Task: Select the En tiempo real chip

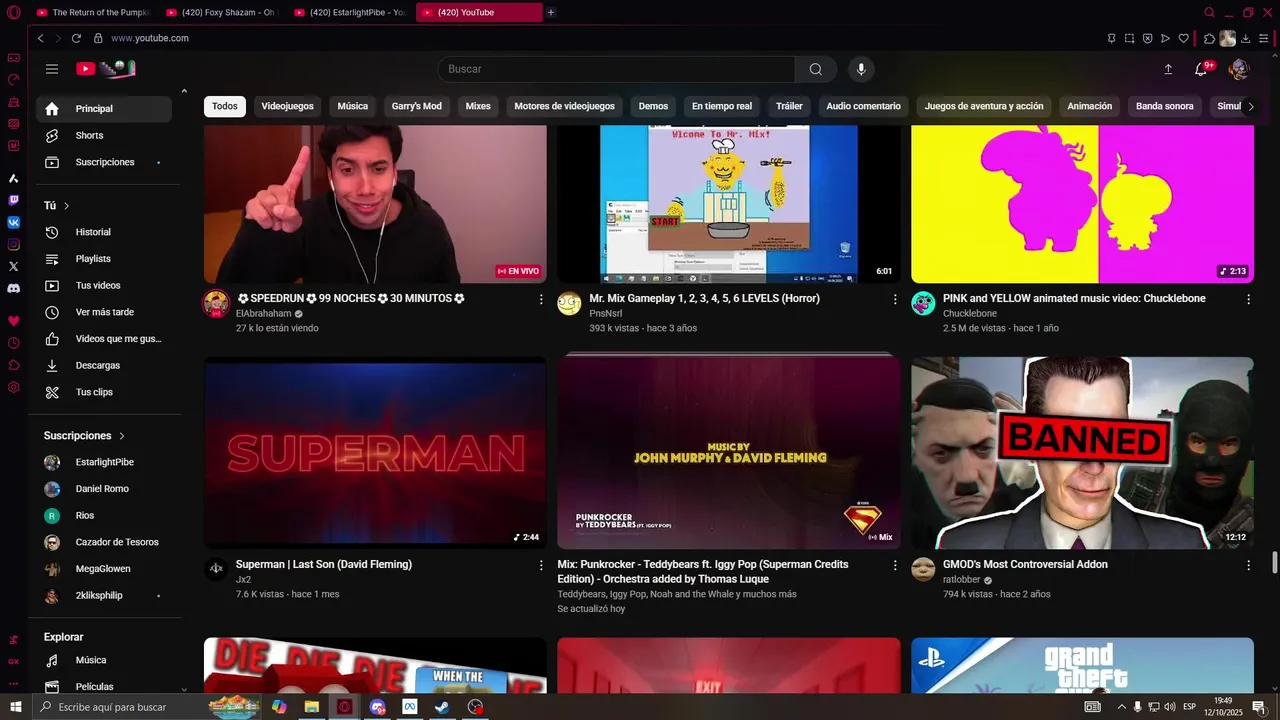Action: [722, 106]
